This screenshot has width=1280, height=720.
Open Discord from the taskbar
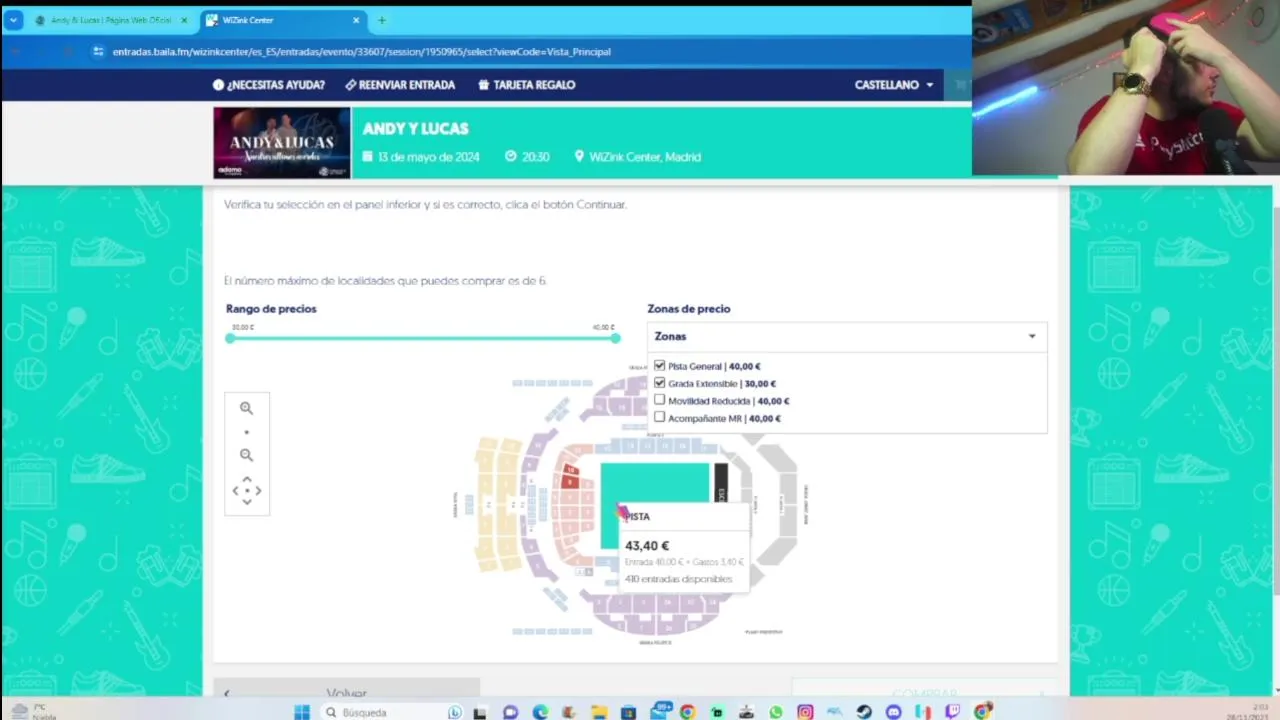pyautogui.click(x=893, y=712)
